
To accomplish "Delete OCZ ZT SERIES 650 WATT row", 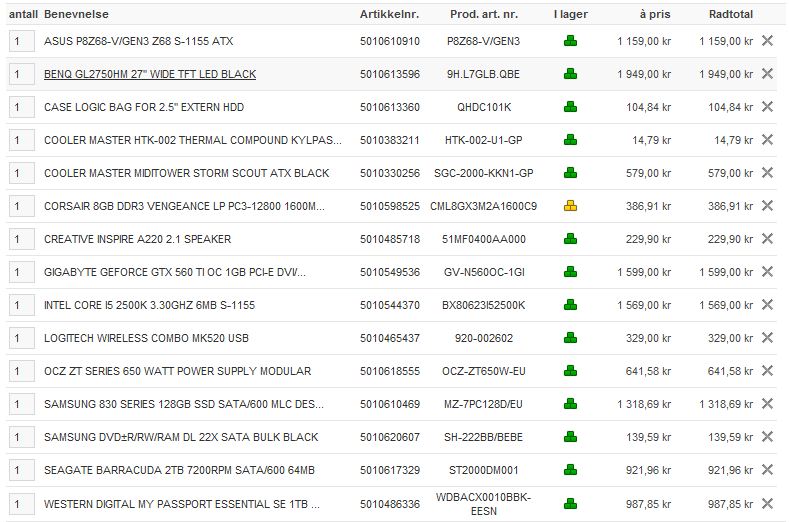I will click(767, 371).
